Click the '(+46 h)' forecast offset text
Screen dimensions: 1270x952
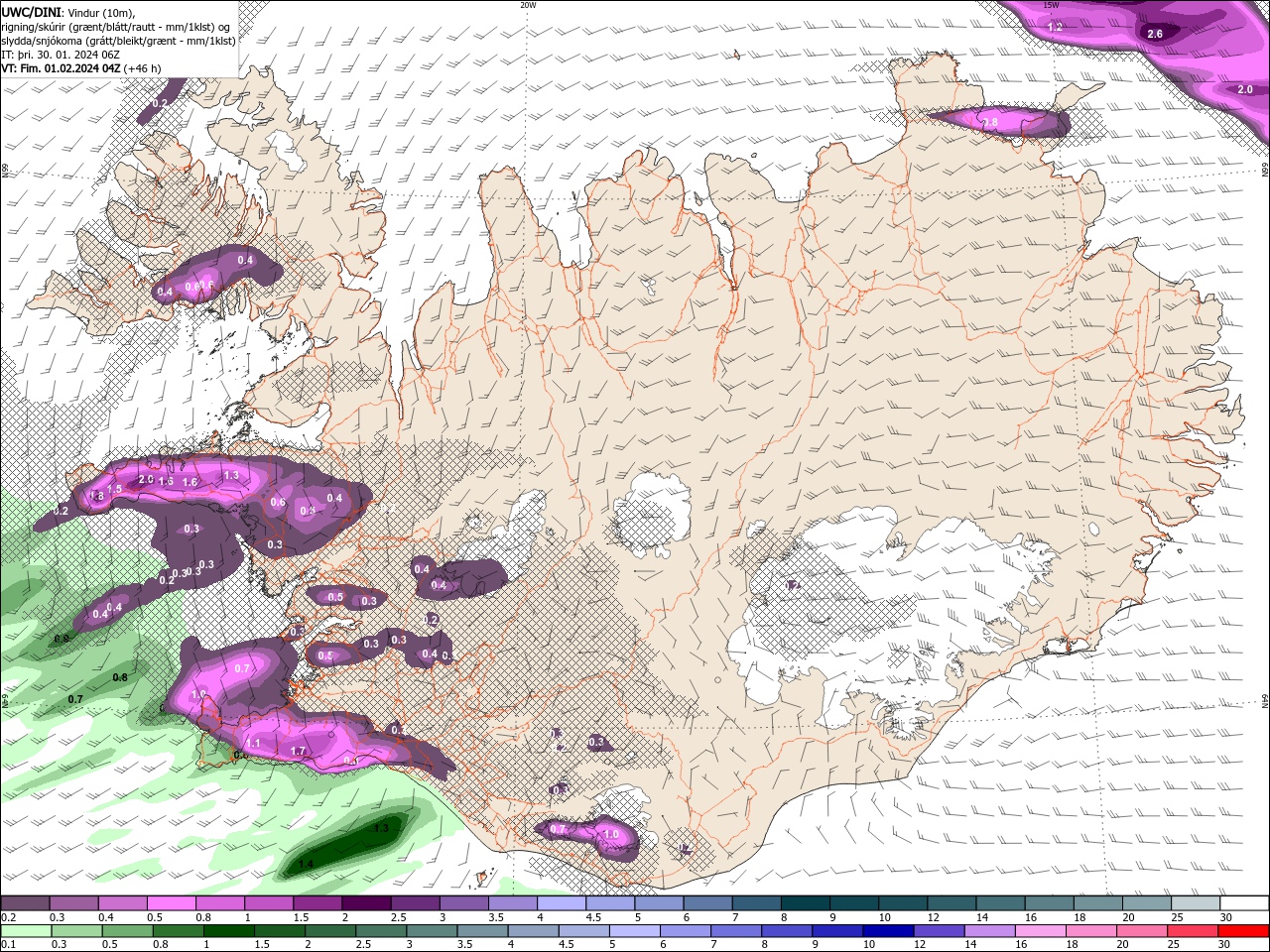[x=144, y=68]
